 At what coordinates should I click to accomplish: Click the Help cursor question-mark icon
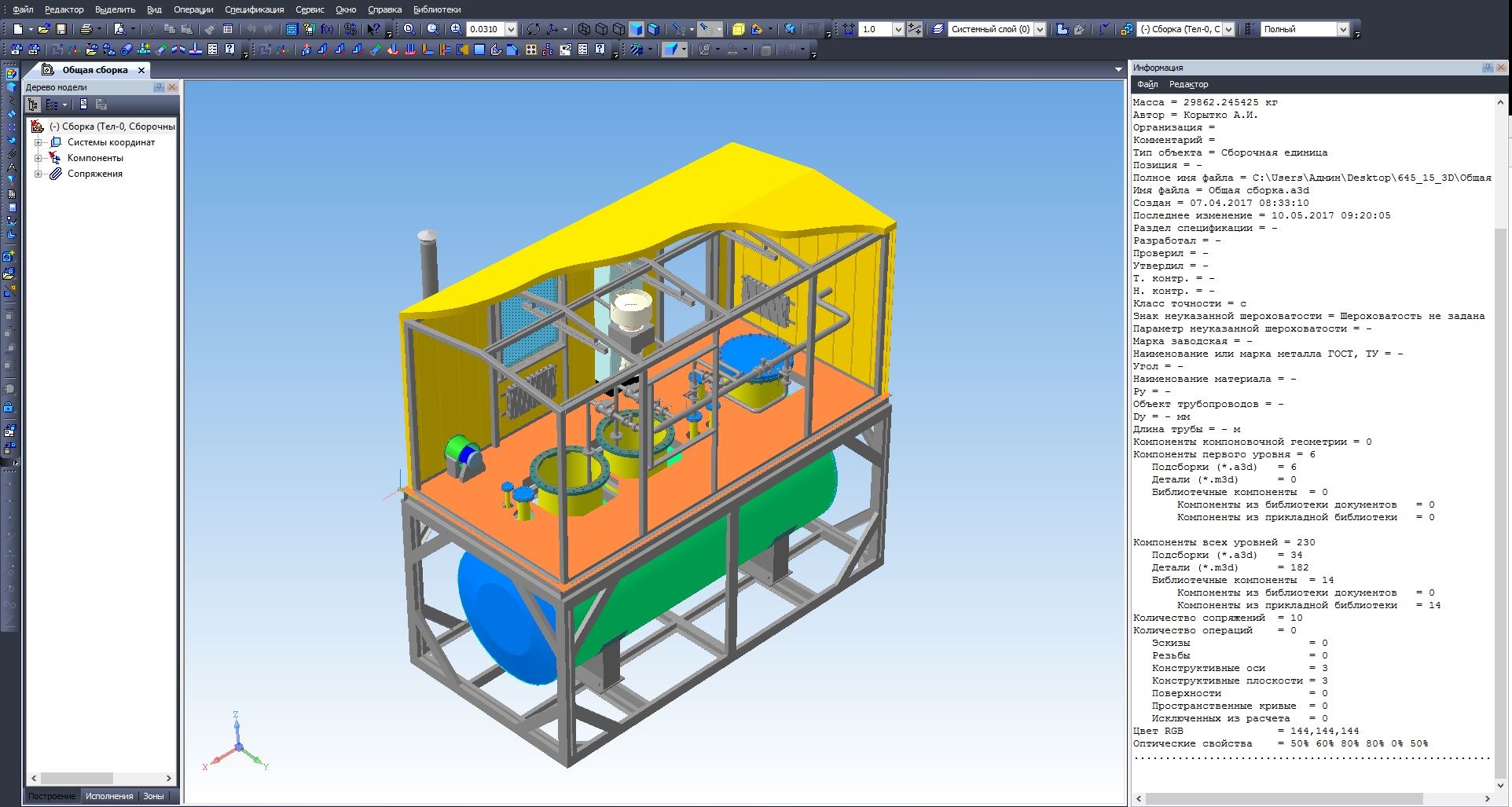pyautogui.click(x=373, y=29)
